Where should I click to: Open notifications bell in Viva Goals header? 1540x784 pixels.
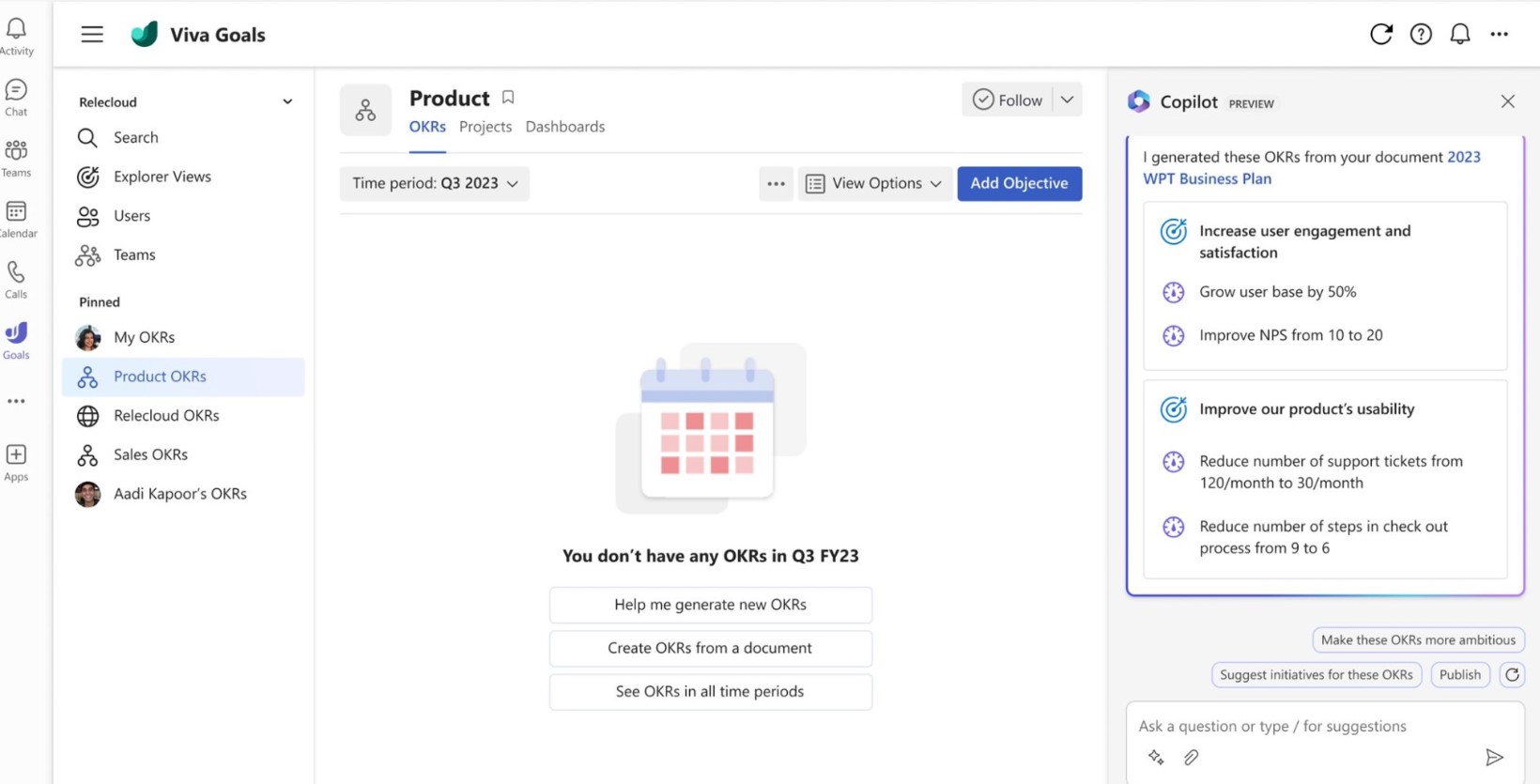pyautogui.click(x=1460, y=35)
